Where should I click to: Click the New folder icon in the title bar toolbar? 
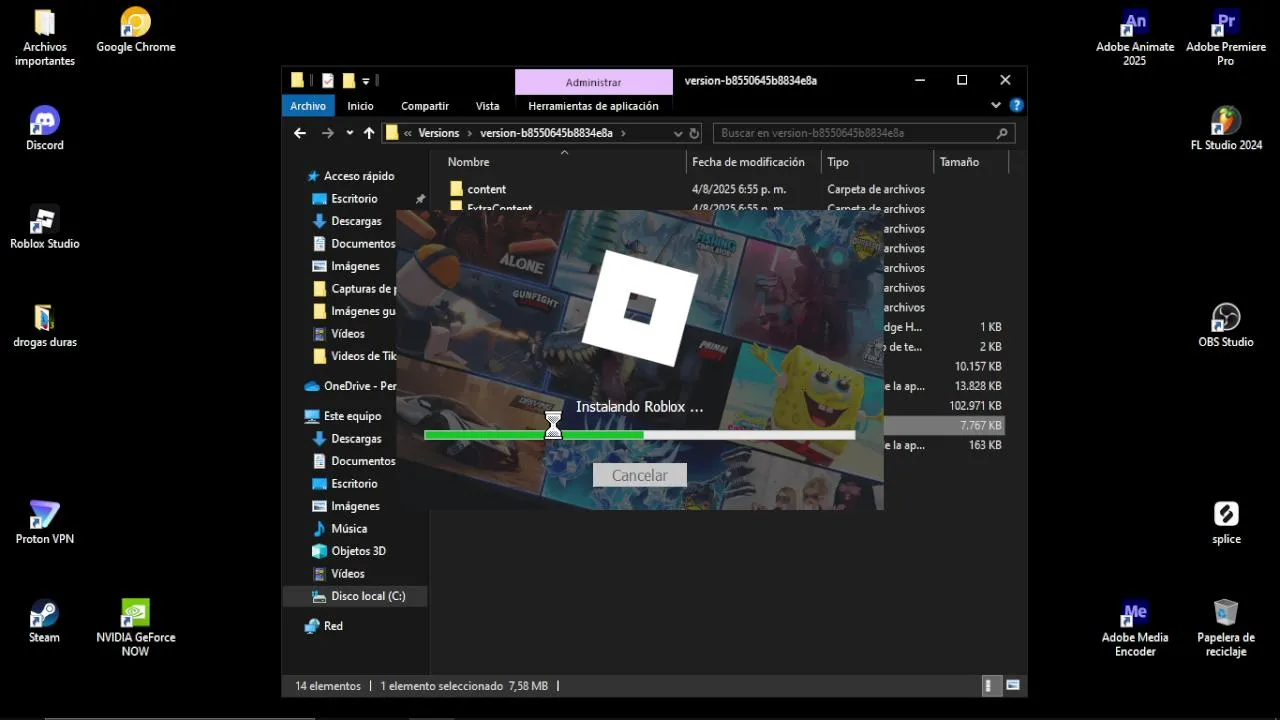pos(349,80)
